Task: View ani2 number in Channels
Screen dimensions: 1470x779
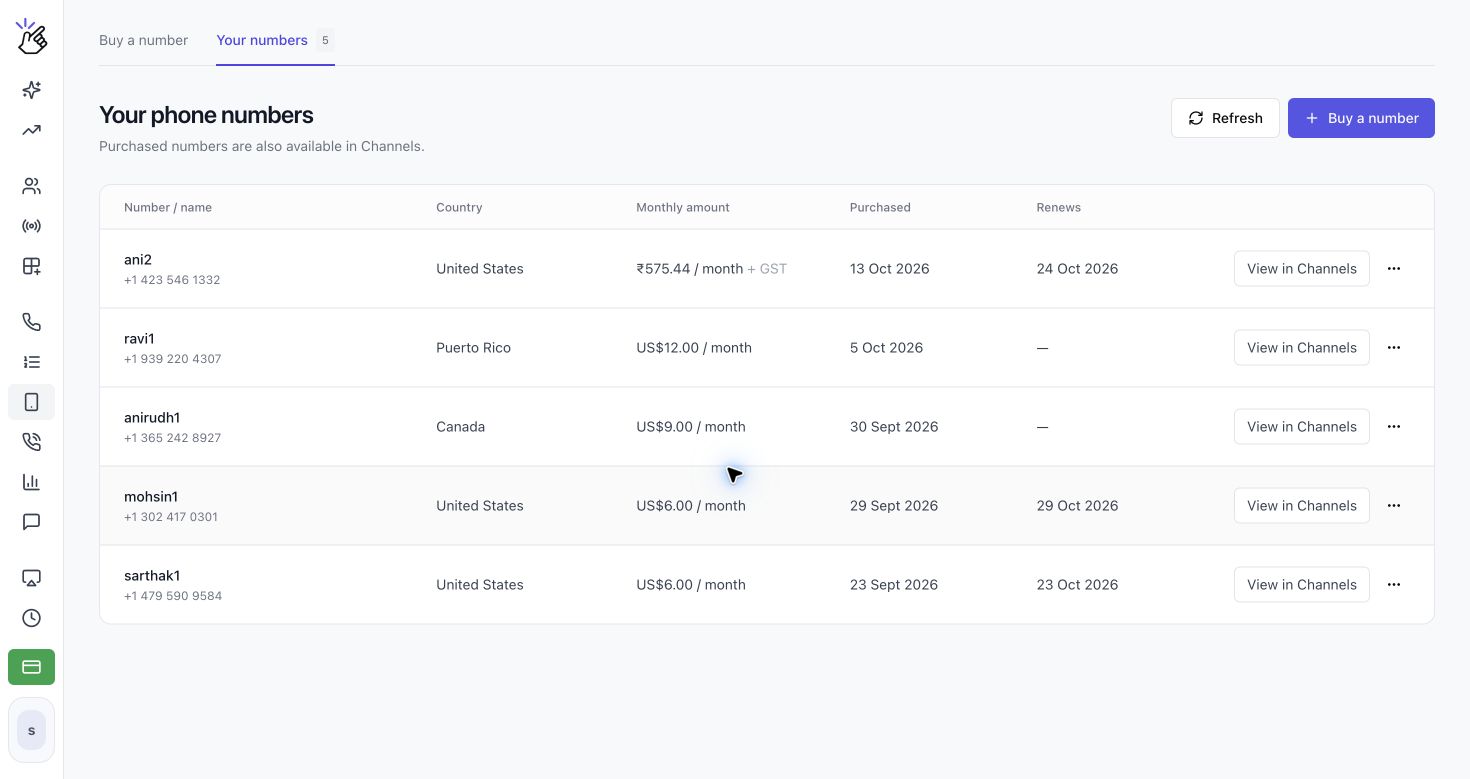Action: point(1301,268)
